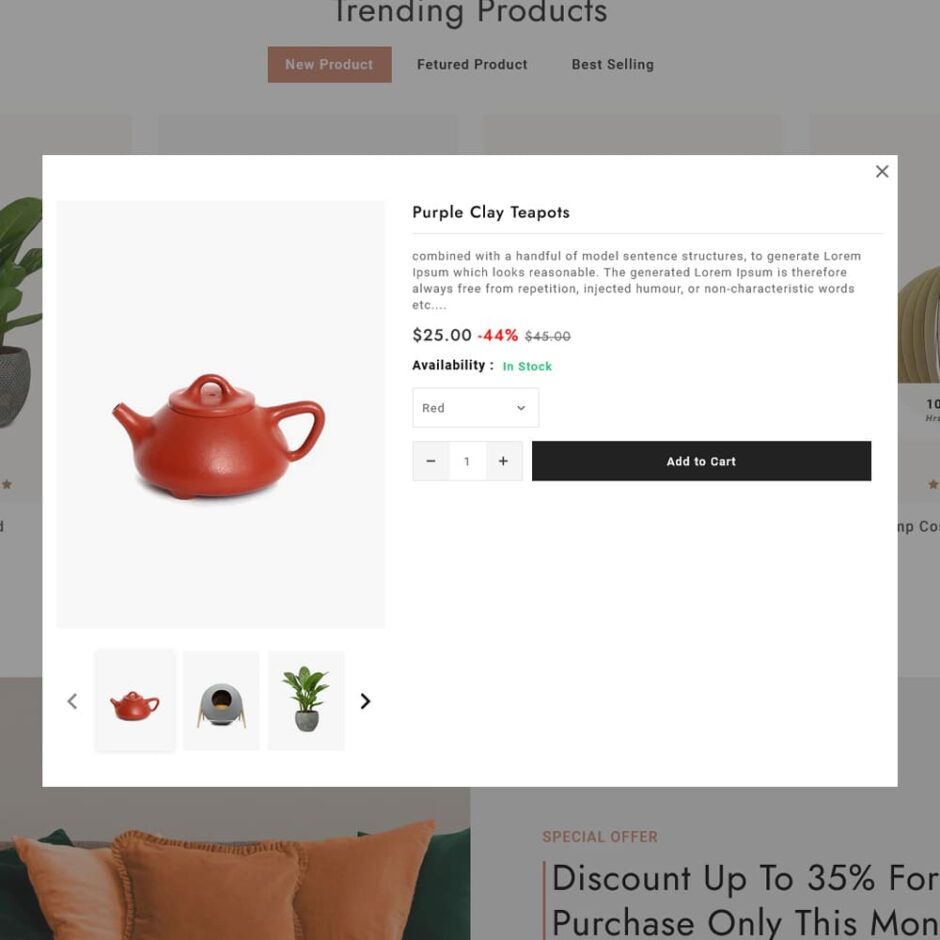Click the In Stock availability label
This screenshot has width=940, height=940.
[527, 366]
